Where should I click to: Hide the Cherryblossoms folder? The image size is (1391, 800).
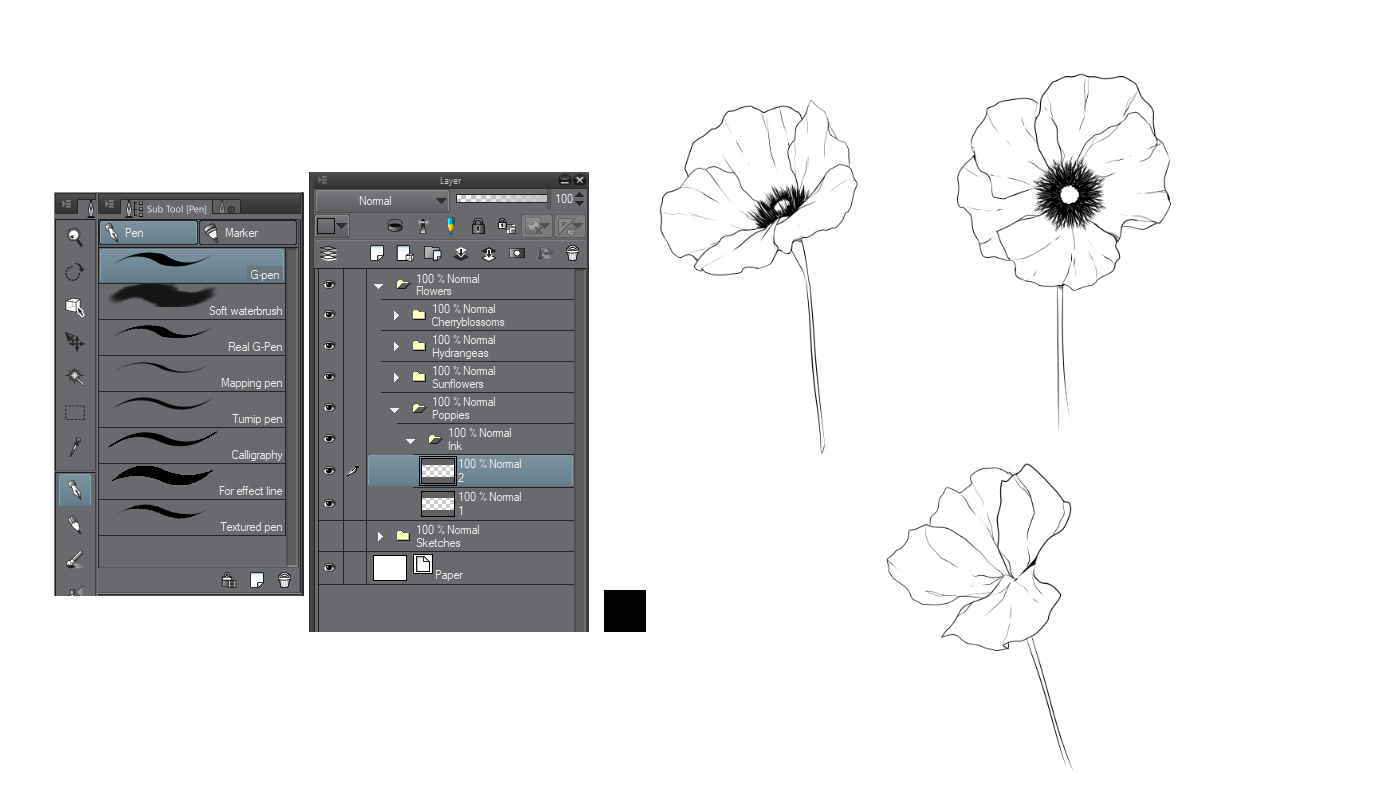(x=330, y=315)
